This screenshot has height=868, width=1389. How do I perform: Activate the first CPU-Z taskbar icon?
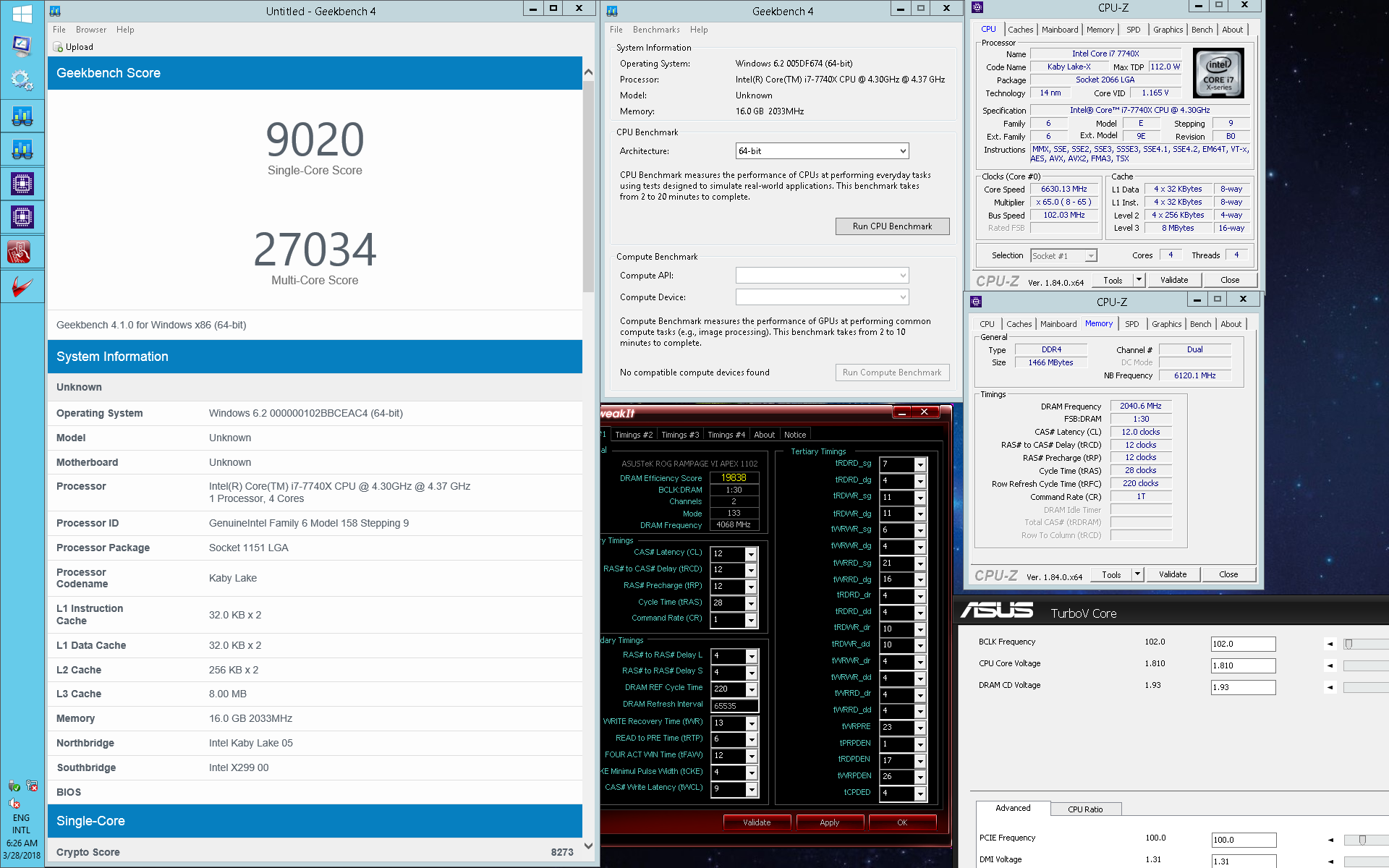(22, 184)
